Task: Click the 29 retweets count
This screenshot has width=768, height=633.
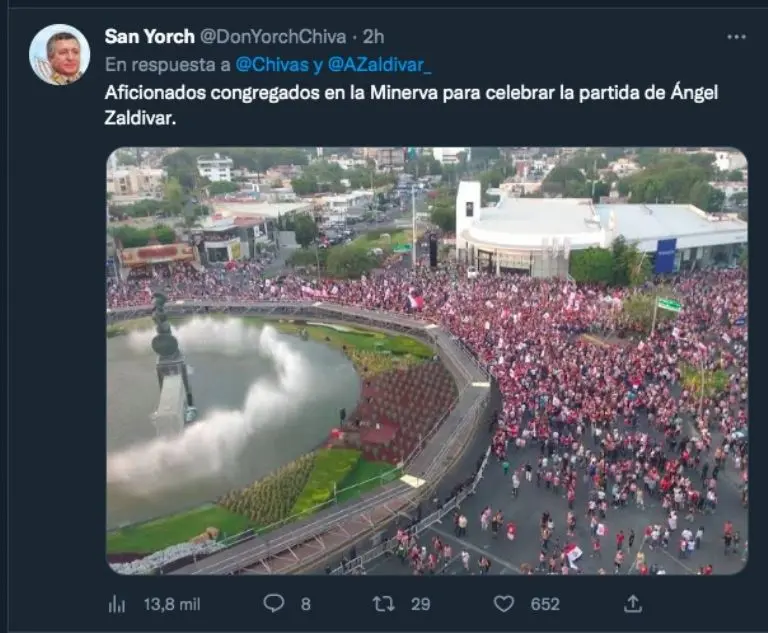Action: point(420,604)
